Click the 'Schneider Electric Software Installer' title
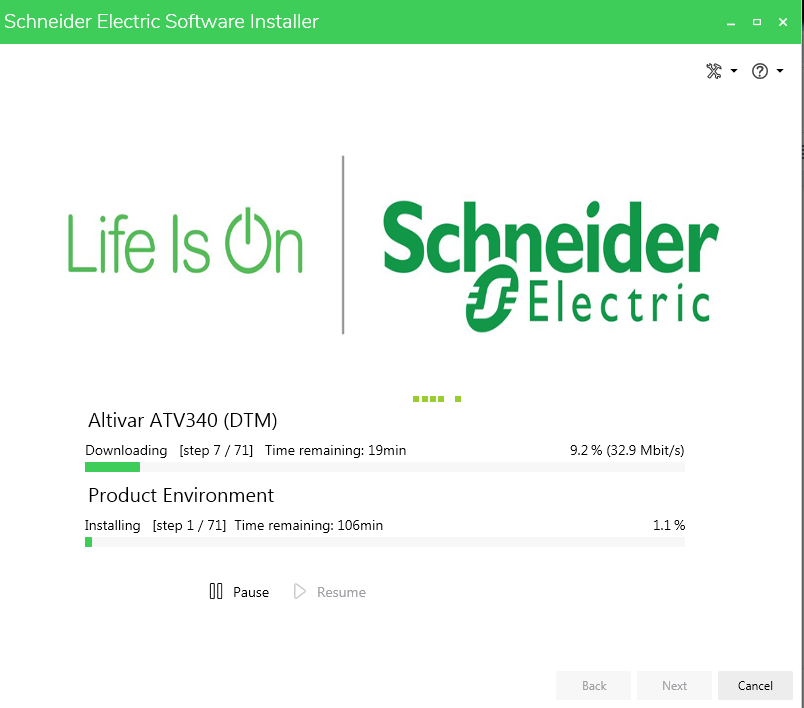Viewport: 804px width, 708px height. (x=161, y=22)
